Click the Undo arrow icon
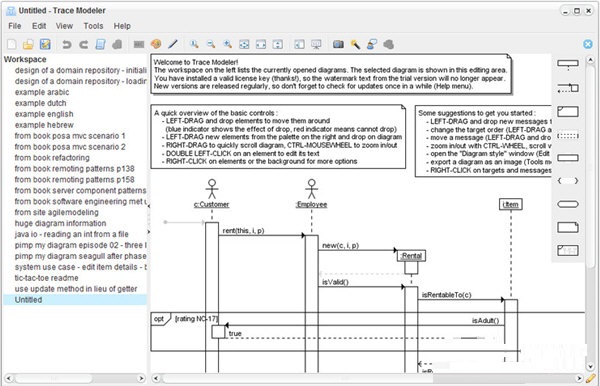 point(67,44)
